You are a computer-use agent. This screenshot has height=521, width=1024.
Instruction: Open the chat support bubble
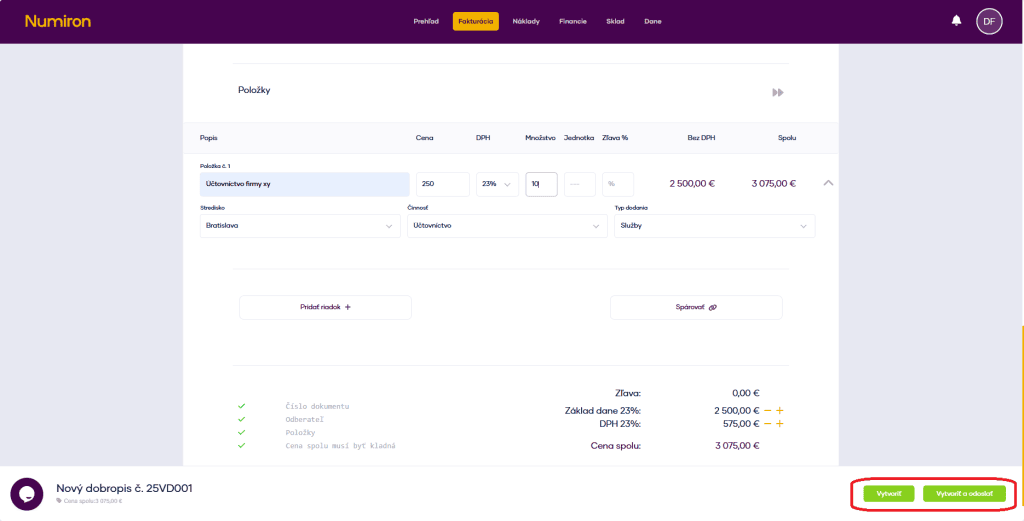tap(27, 494)
